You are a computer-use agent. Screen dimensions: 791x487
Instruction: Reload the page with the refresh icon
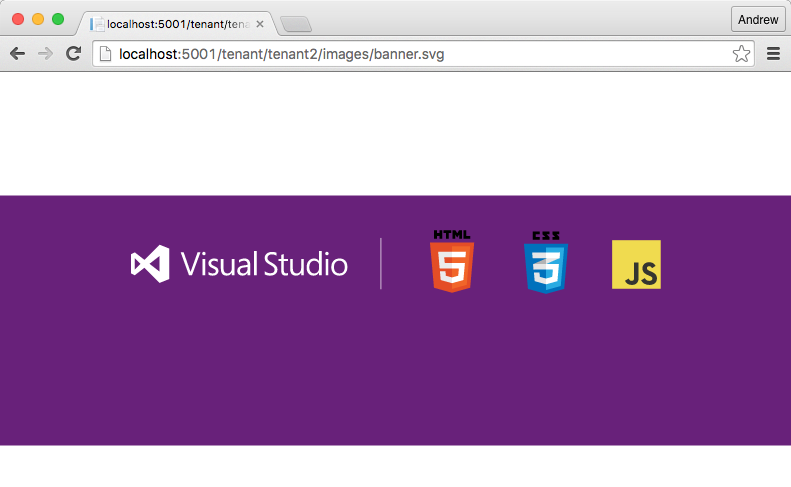[x=74, y=53]
